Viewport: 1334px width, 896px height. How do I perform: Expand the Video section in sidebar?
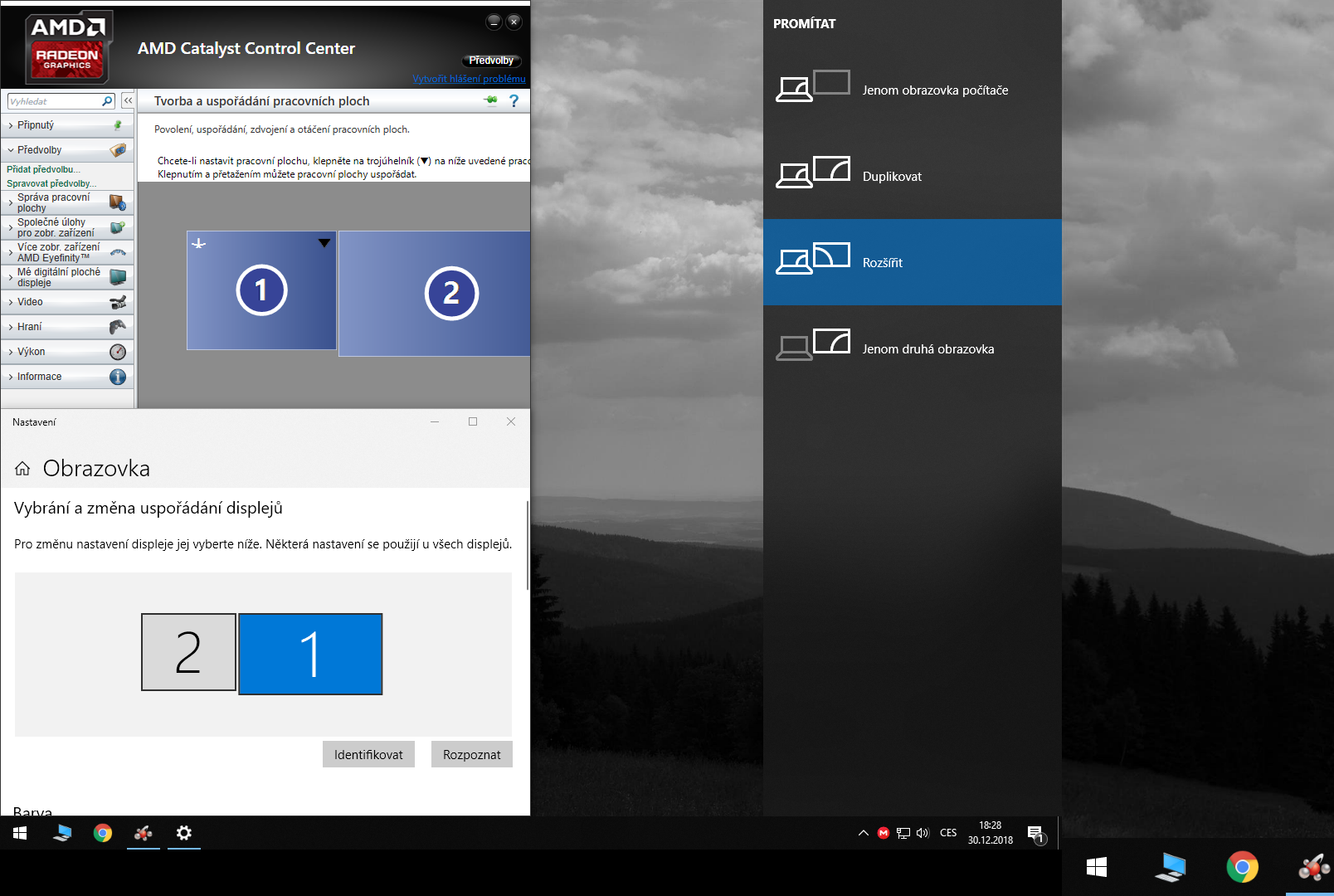30,302
